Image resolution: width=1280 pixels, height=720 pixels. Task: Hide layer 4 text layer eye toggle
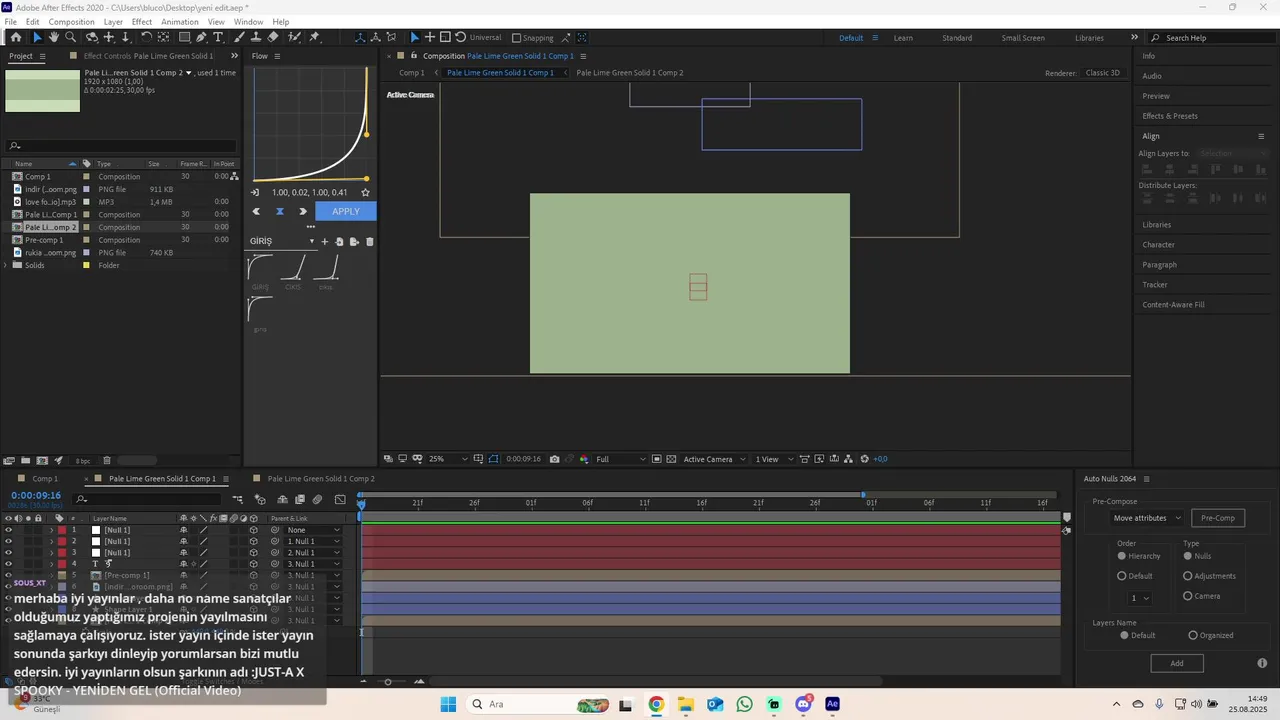tap(9, 564)
